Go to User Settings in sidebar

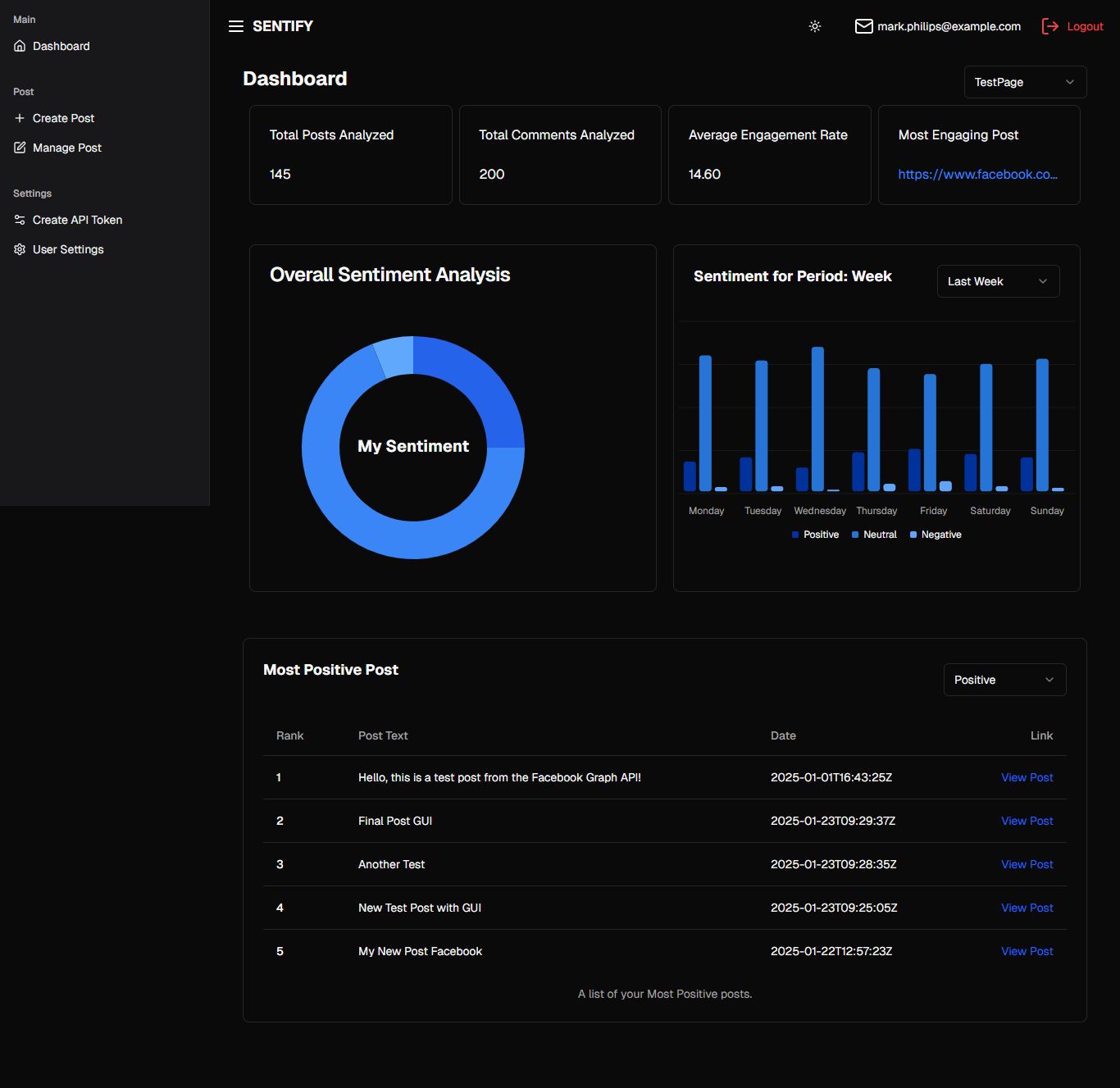coord(68,249)
